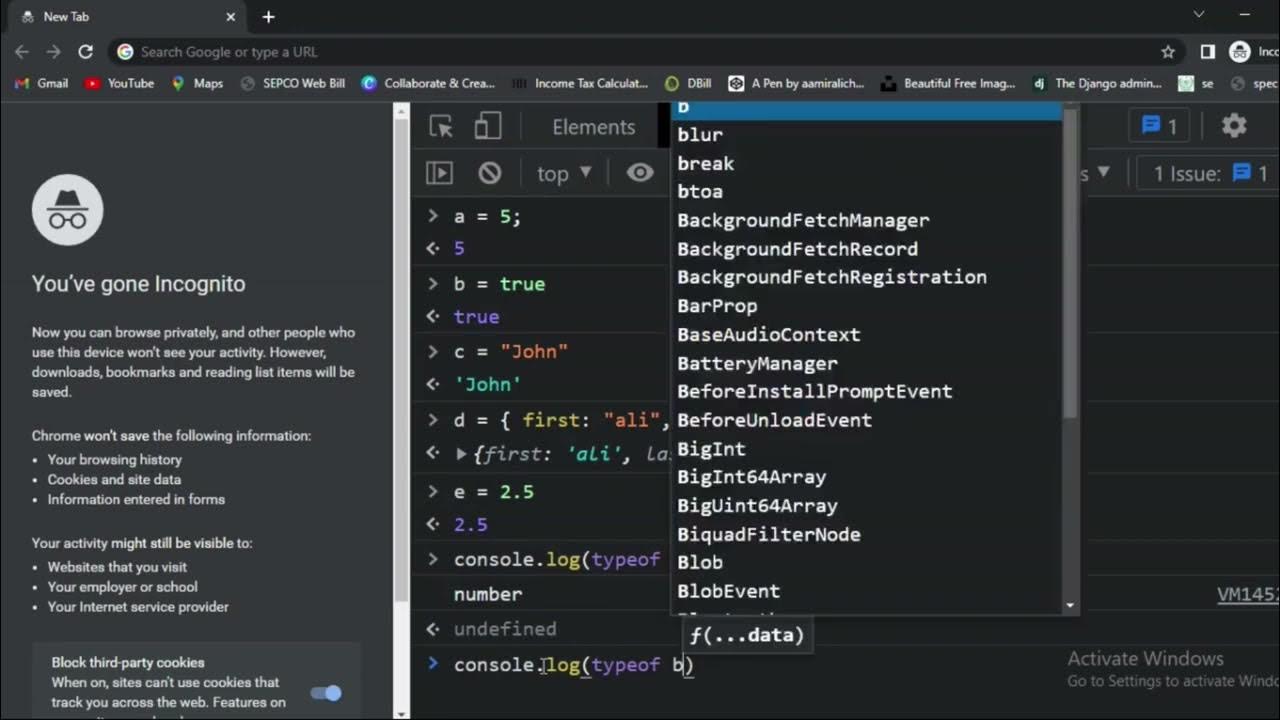Open the top context dropdown
The height and width of the screenshot is (720, 1280).
564,173
